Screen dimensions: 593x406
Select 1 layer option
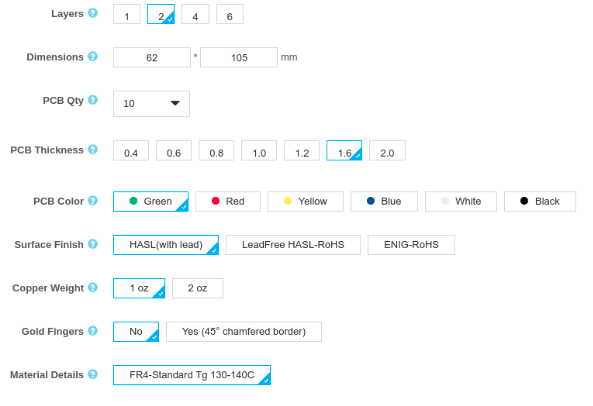pos(127,14)
